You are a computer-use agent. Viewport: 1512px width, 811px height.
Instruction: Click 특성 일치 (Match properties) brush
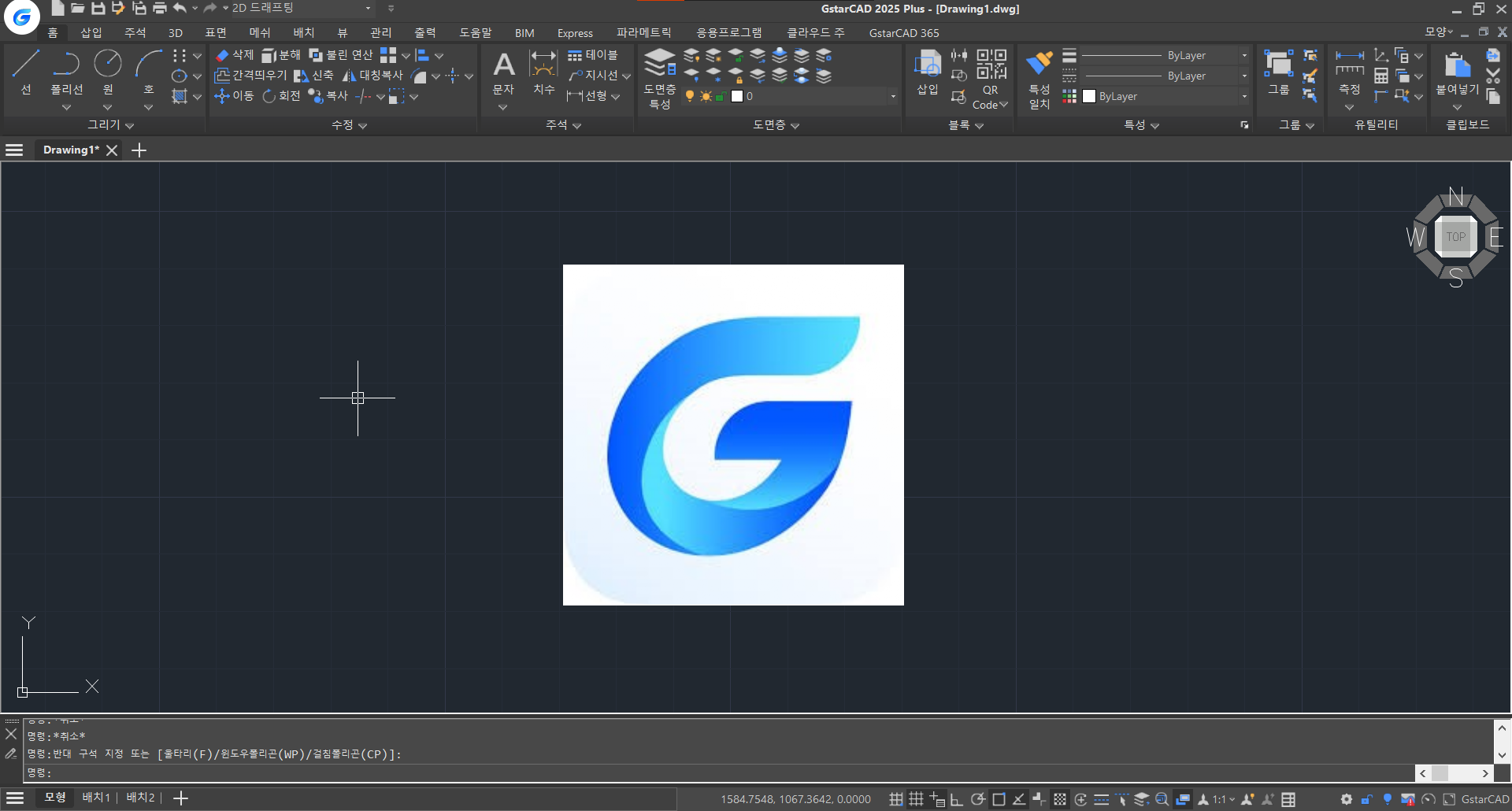pos(1039,79)
